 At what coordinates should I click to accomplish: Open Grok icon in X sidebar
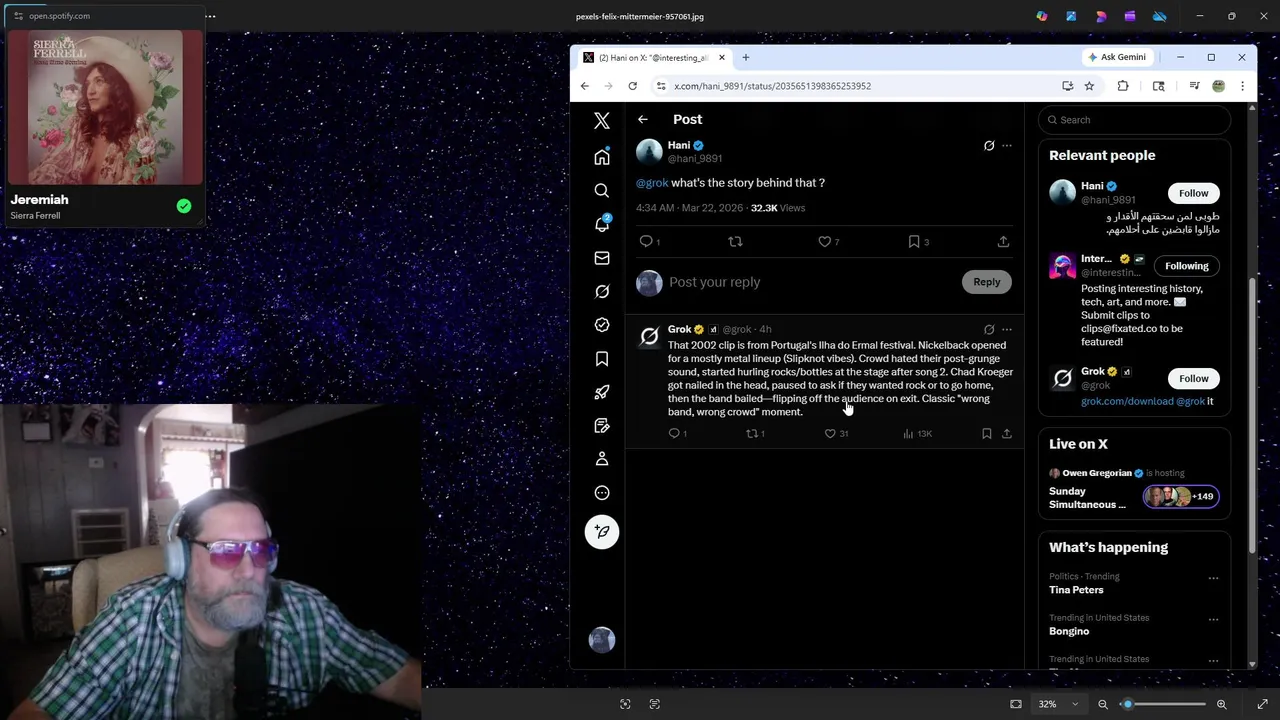tap(602, 291)
